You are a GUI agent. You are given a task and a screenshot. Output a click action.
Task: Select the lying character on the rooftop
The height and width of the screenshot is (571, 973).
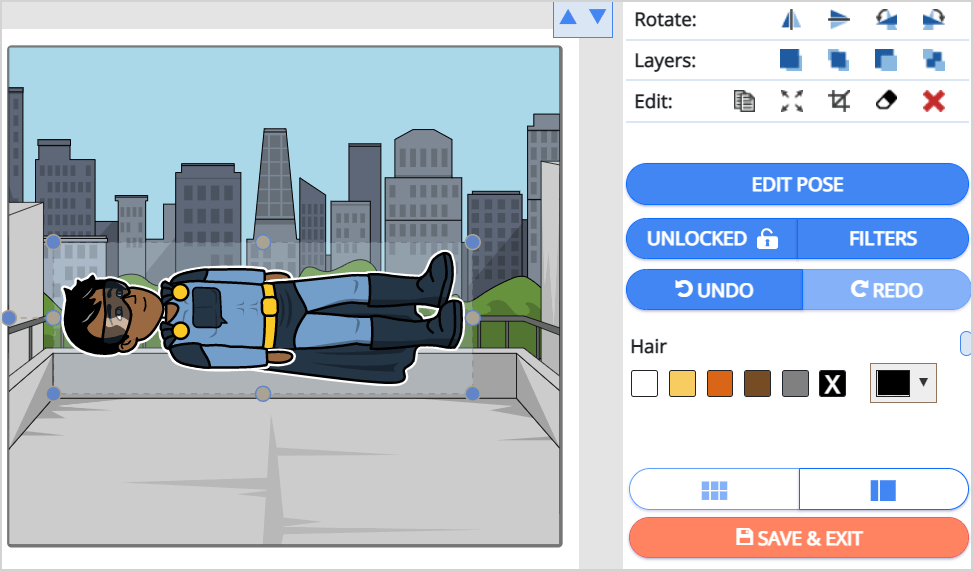click(x=263, y=318)
